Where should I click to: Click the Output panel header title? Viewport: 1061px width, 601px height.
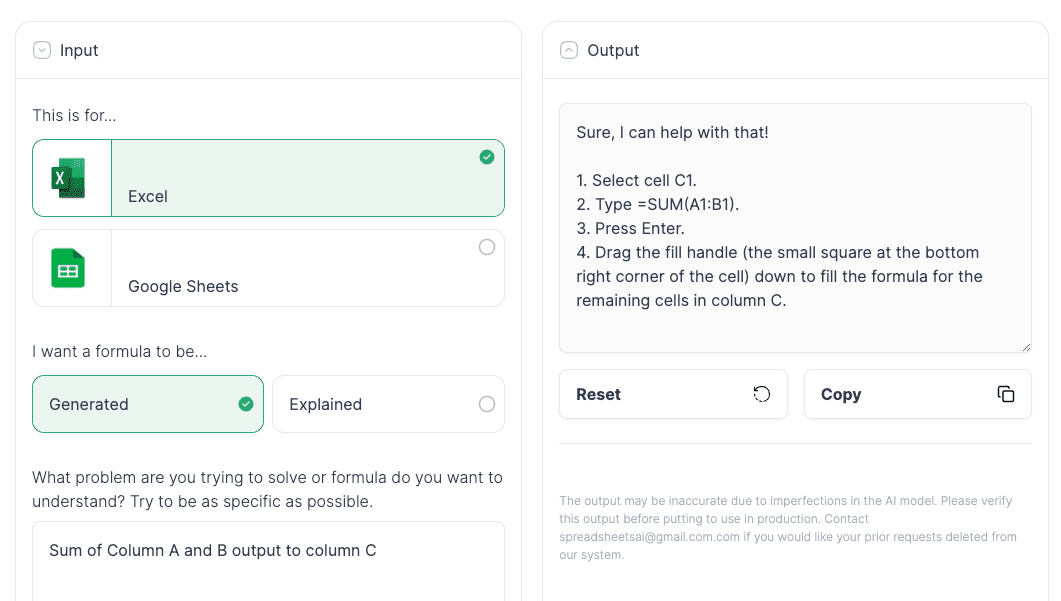click(613, 50)
